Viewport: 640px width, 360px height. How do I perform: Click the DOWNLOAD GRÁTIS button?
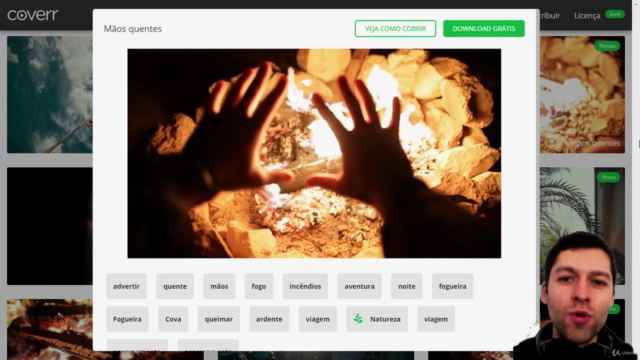click(x=484, y=29)
